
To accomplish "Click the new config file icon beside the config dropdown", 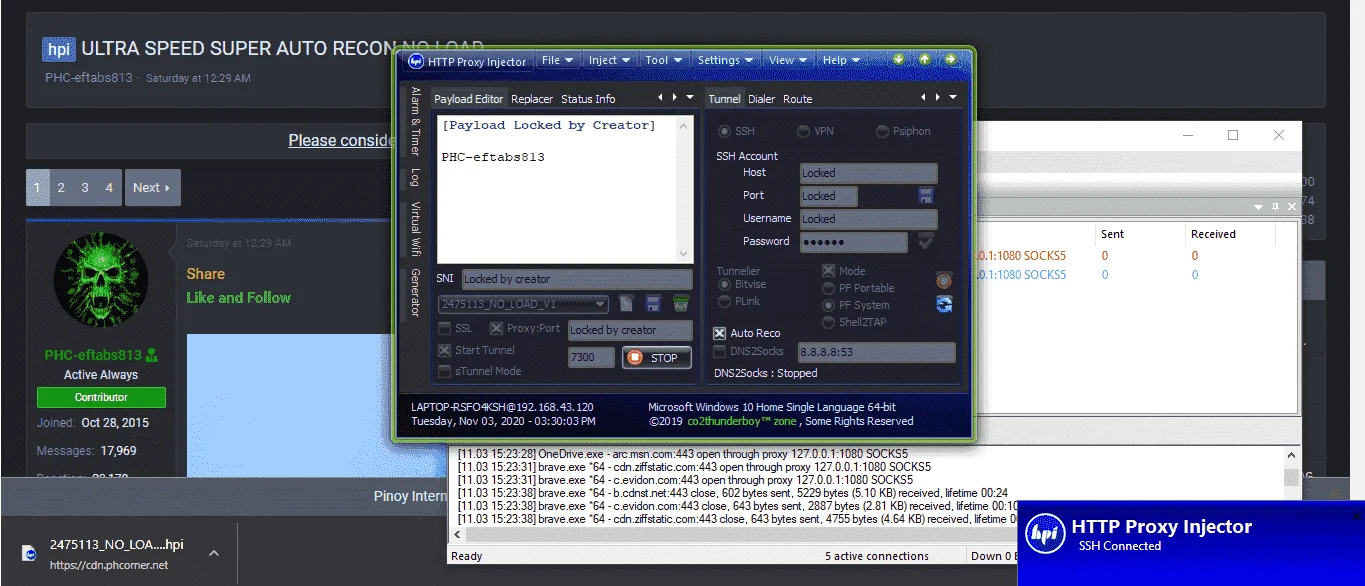I will [626, 304].
